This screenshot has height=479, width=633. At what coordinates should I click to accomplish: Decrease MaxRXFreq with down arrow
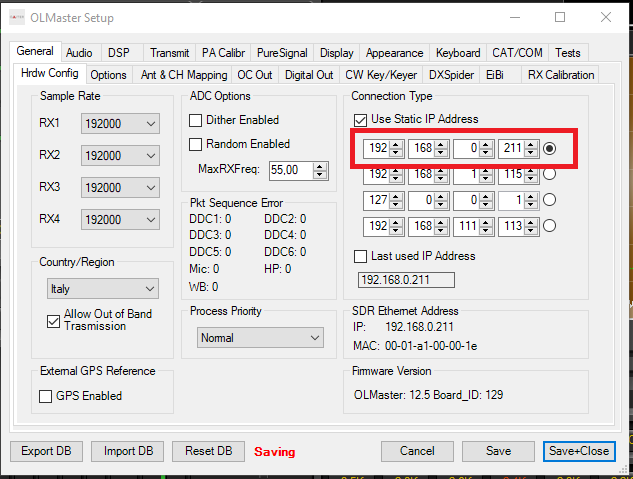pos(320,175)
